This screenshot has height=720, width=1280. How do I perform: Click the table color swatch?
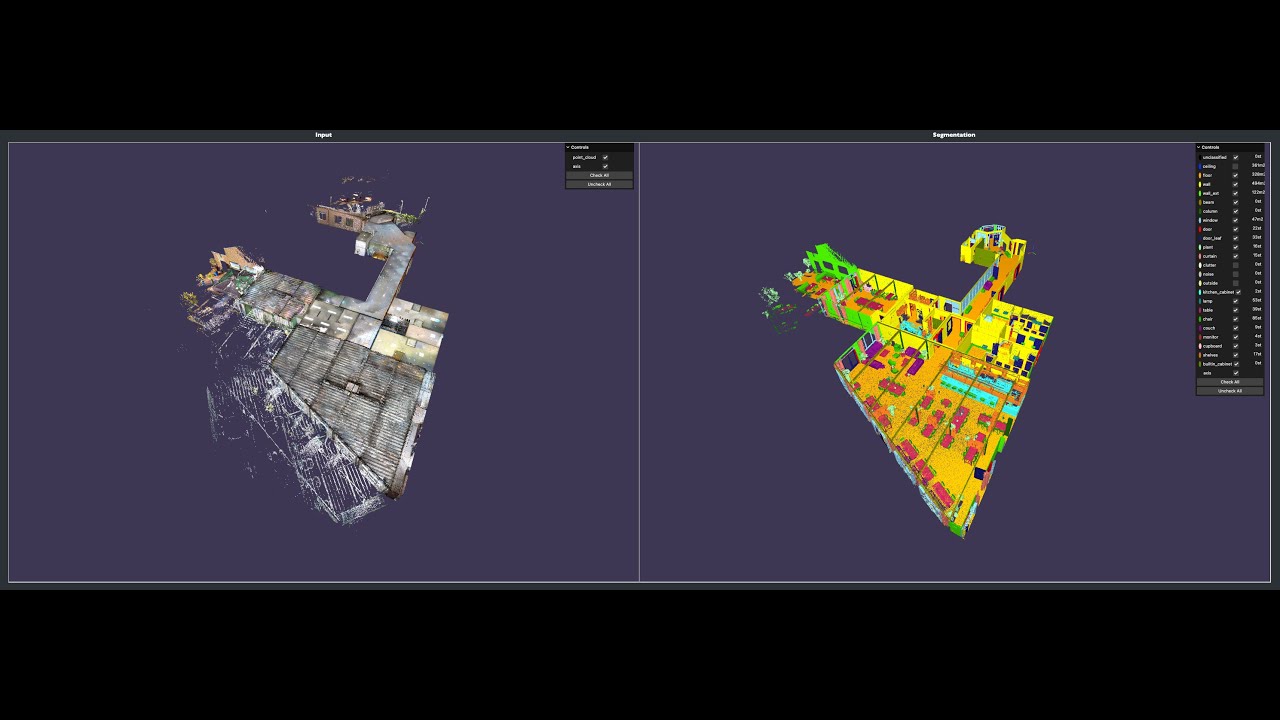pyautogui.click(x=1200, y=310)
